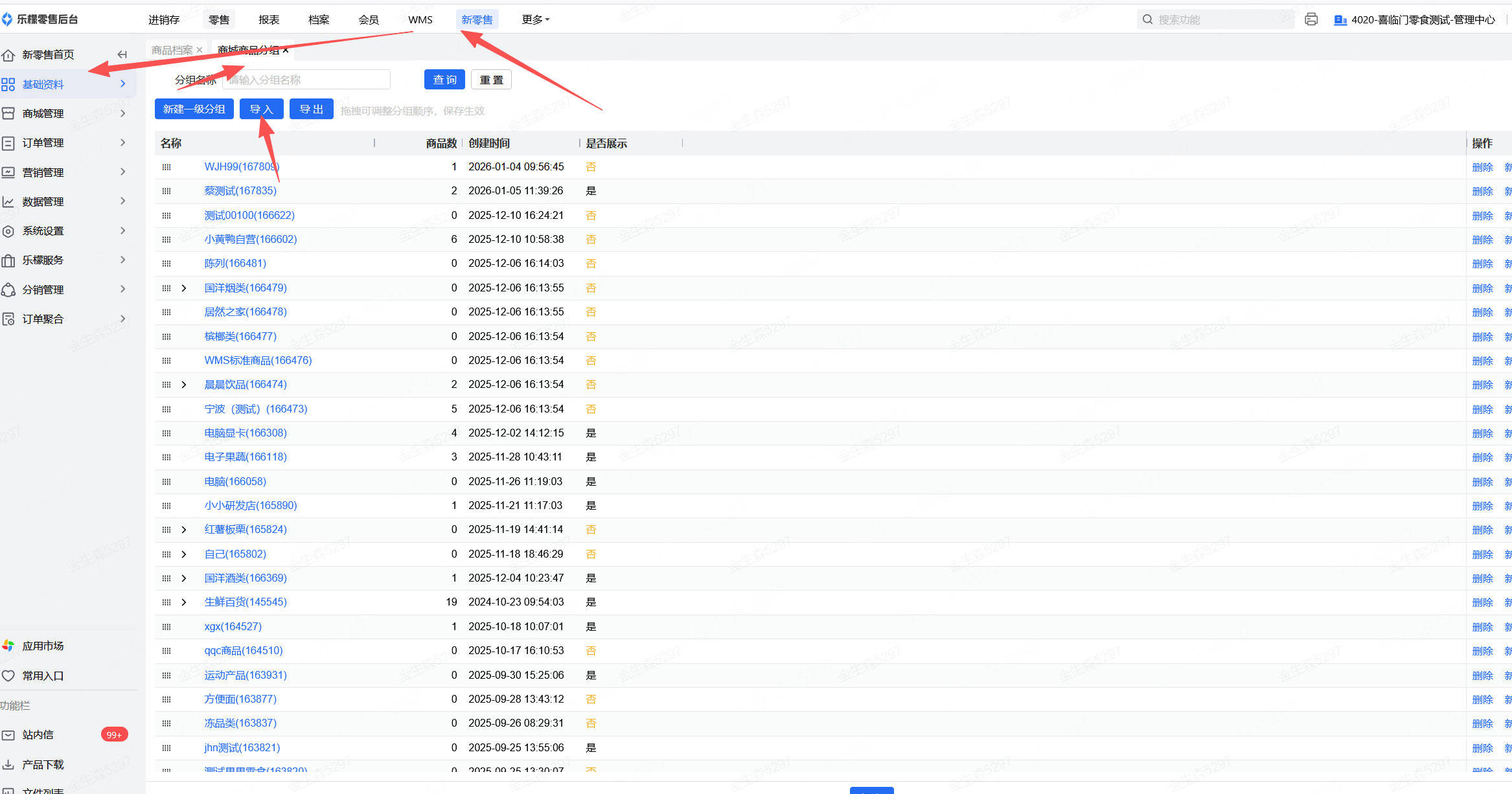This screenshot has width=1512, height=794.
Task: Close the 商品档案 tab
Action: [x=200, y=50]
